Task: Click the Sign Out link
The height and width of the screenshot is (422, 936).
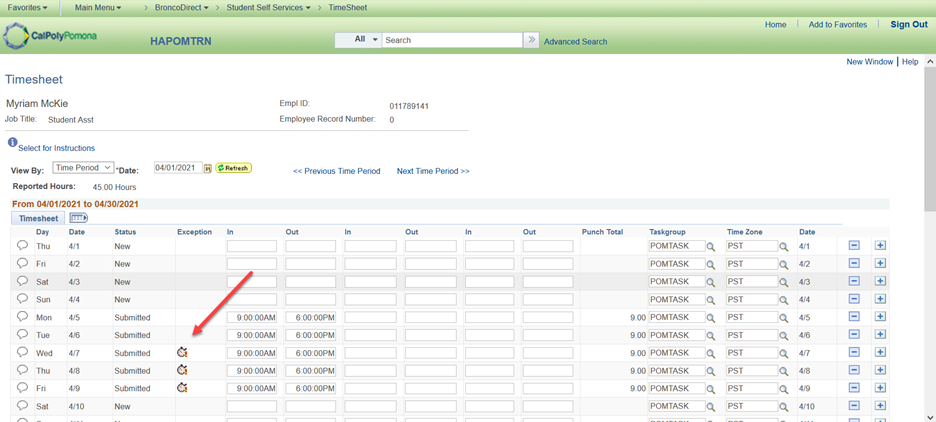Action: (x=908, y=25)
